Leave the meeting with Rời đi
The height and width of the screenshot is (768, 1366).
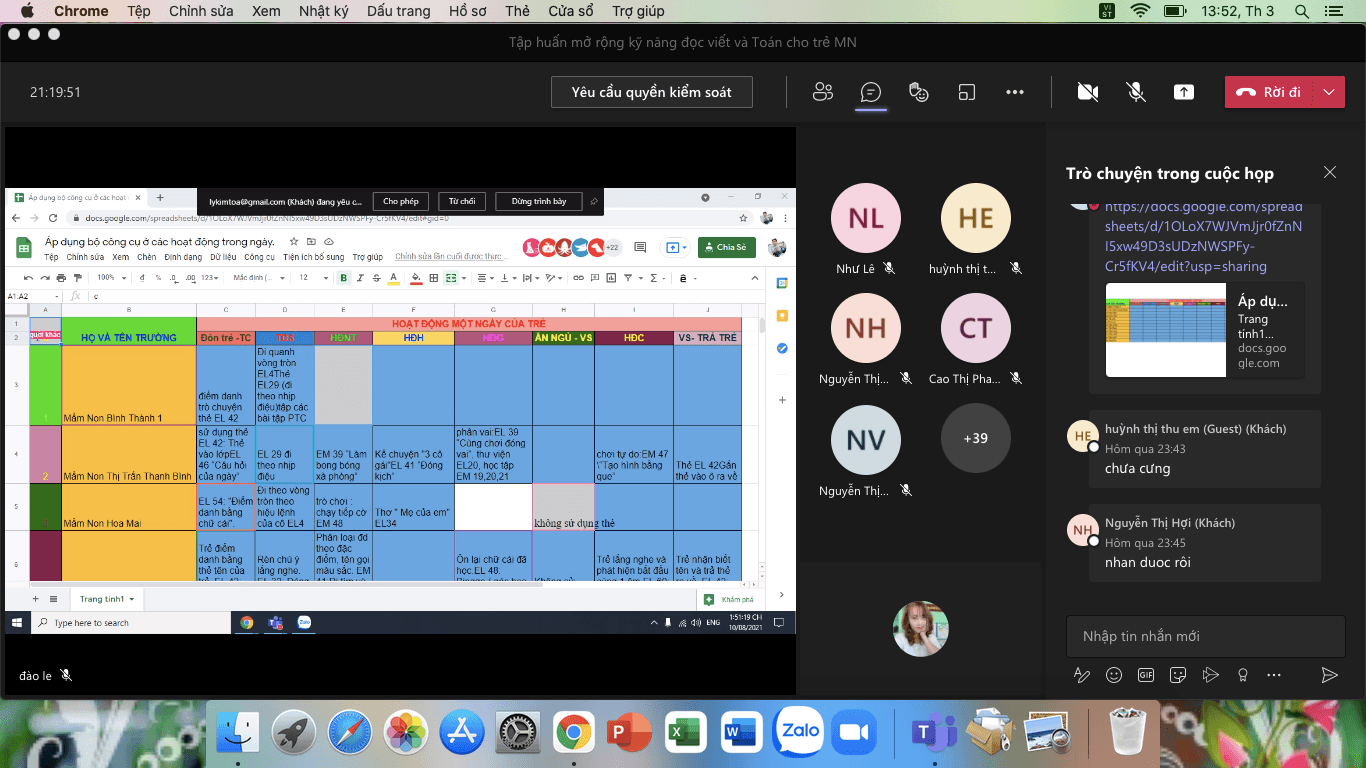[1269, 92]
